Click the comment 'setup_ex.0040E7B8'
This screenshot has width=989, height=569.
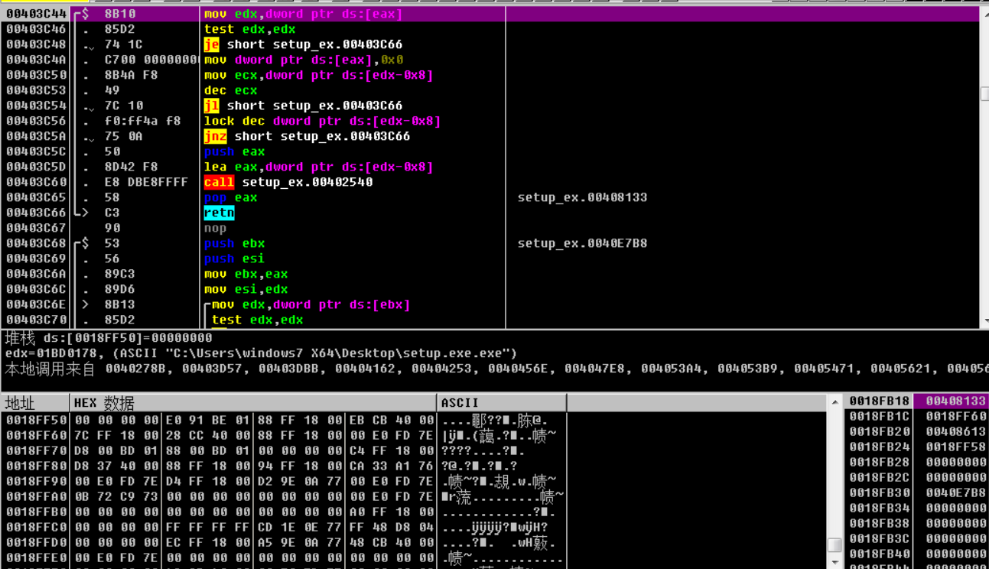(x=582, y=243)
